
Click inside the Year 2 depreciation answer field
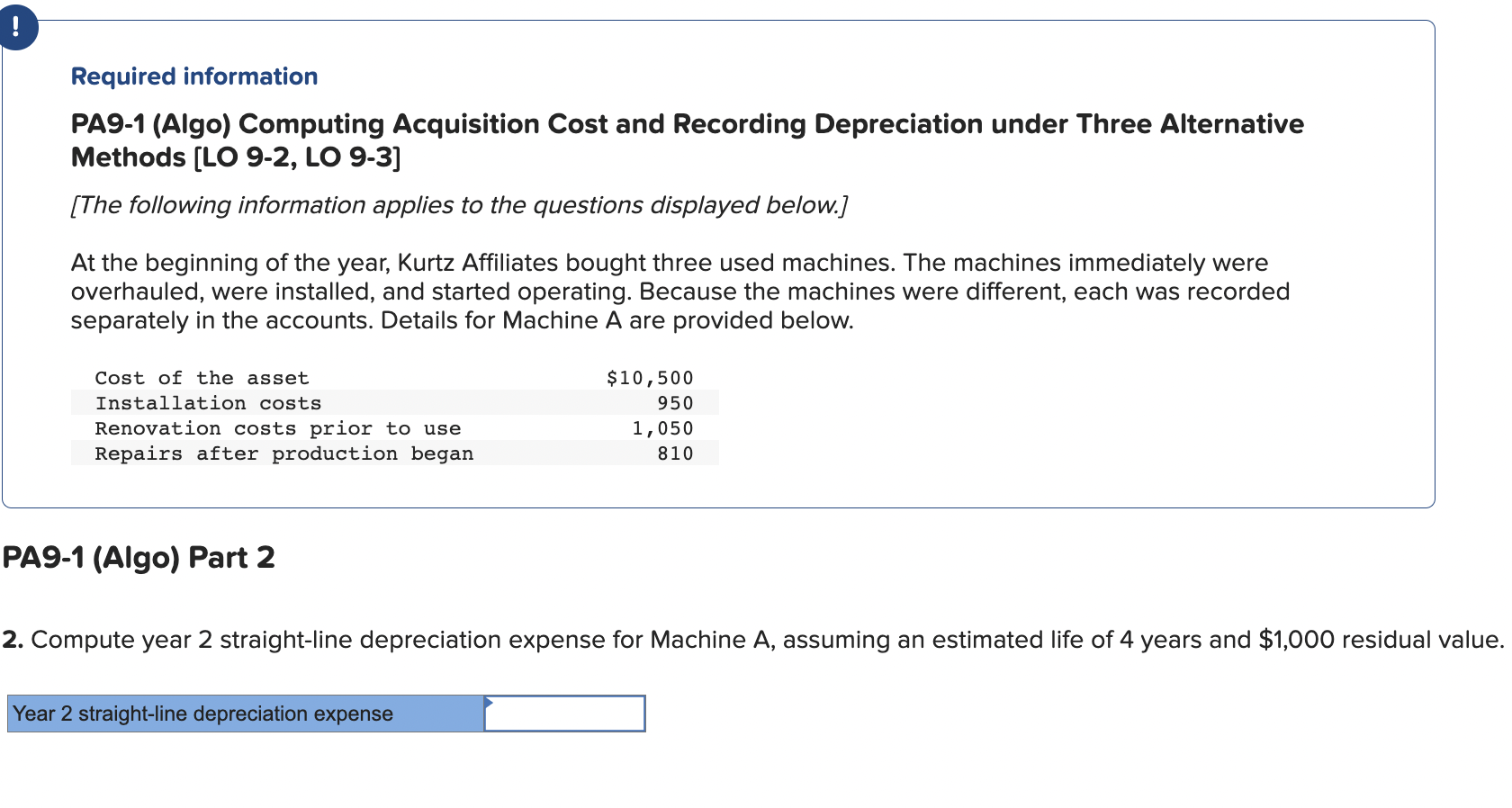pyautogui.click(x=567, y=714)
